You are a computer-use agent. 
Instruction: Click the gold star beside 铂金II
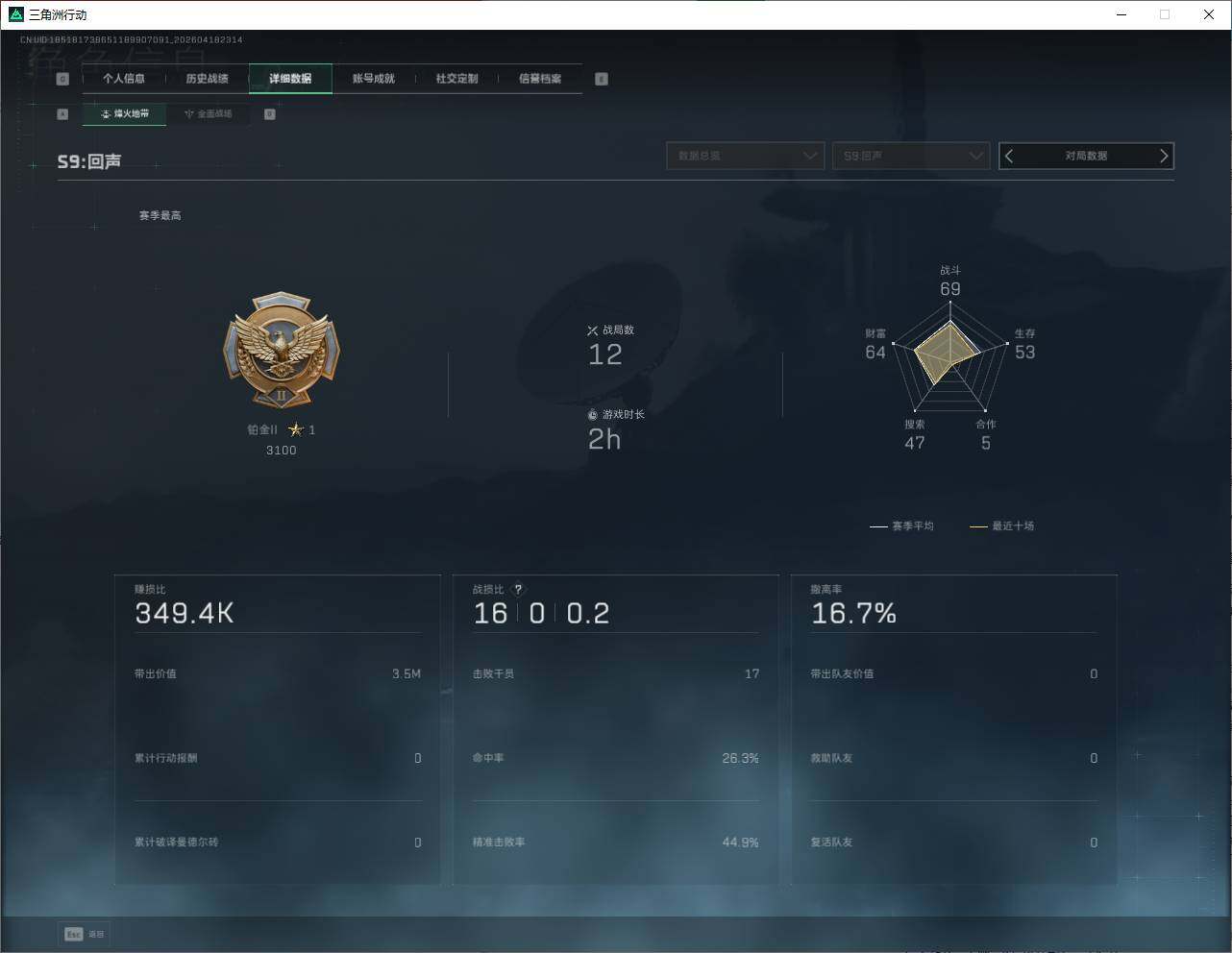pyautogui.click(x=296, y=429)
